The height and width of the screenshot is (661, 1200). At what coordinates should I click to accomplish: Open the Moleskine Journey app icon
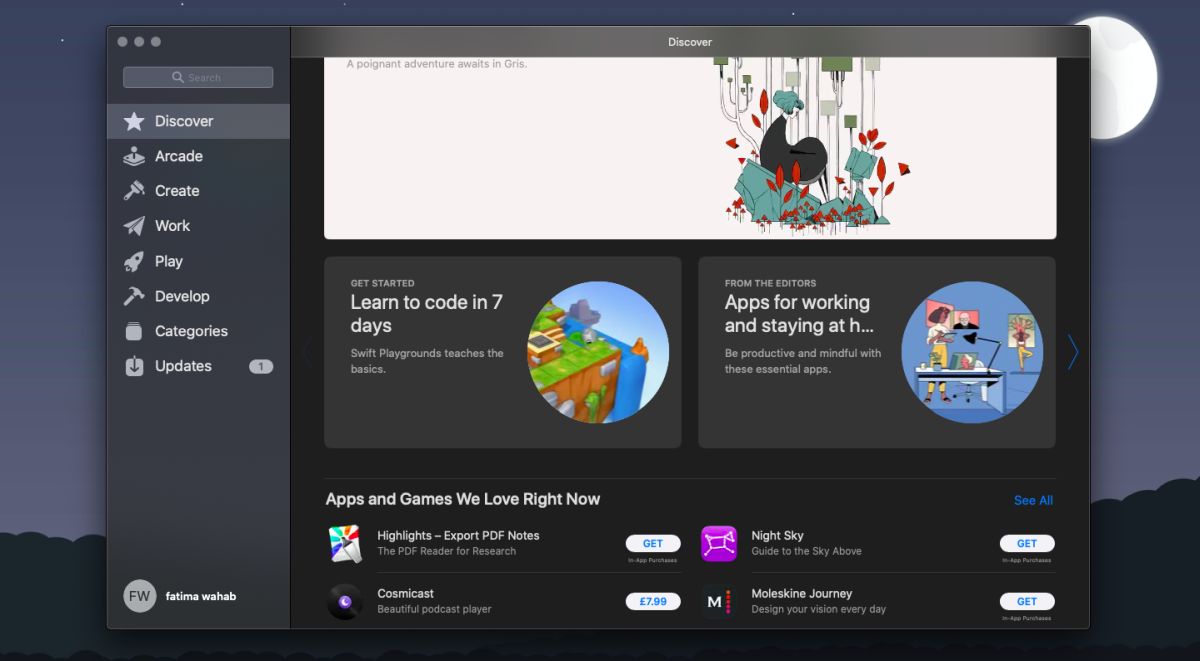(x=719, y=601)
